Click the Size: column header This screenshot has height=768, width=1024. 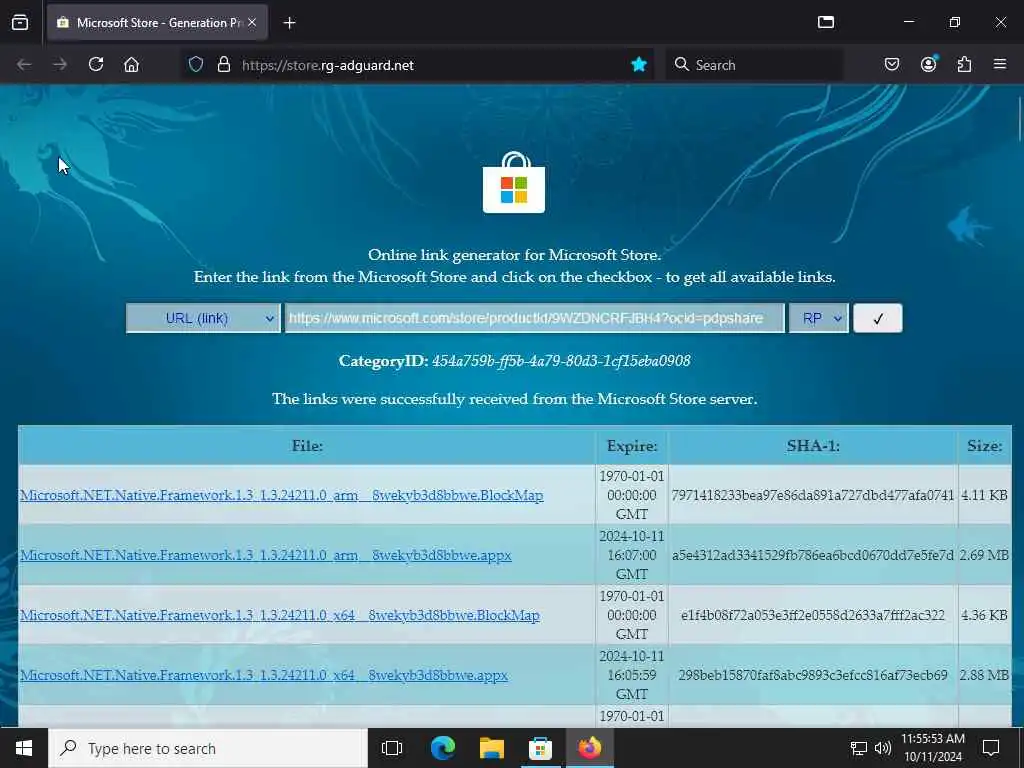985,445
